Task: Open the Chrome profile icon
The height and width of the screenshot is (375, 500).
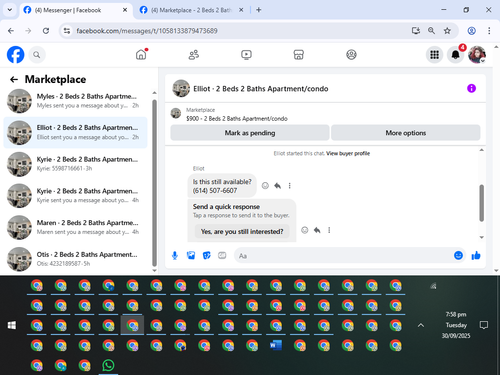Action: 471,31
